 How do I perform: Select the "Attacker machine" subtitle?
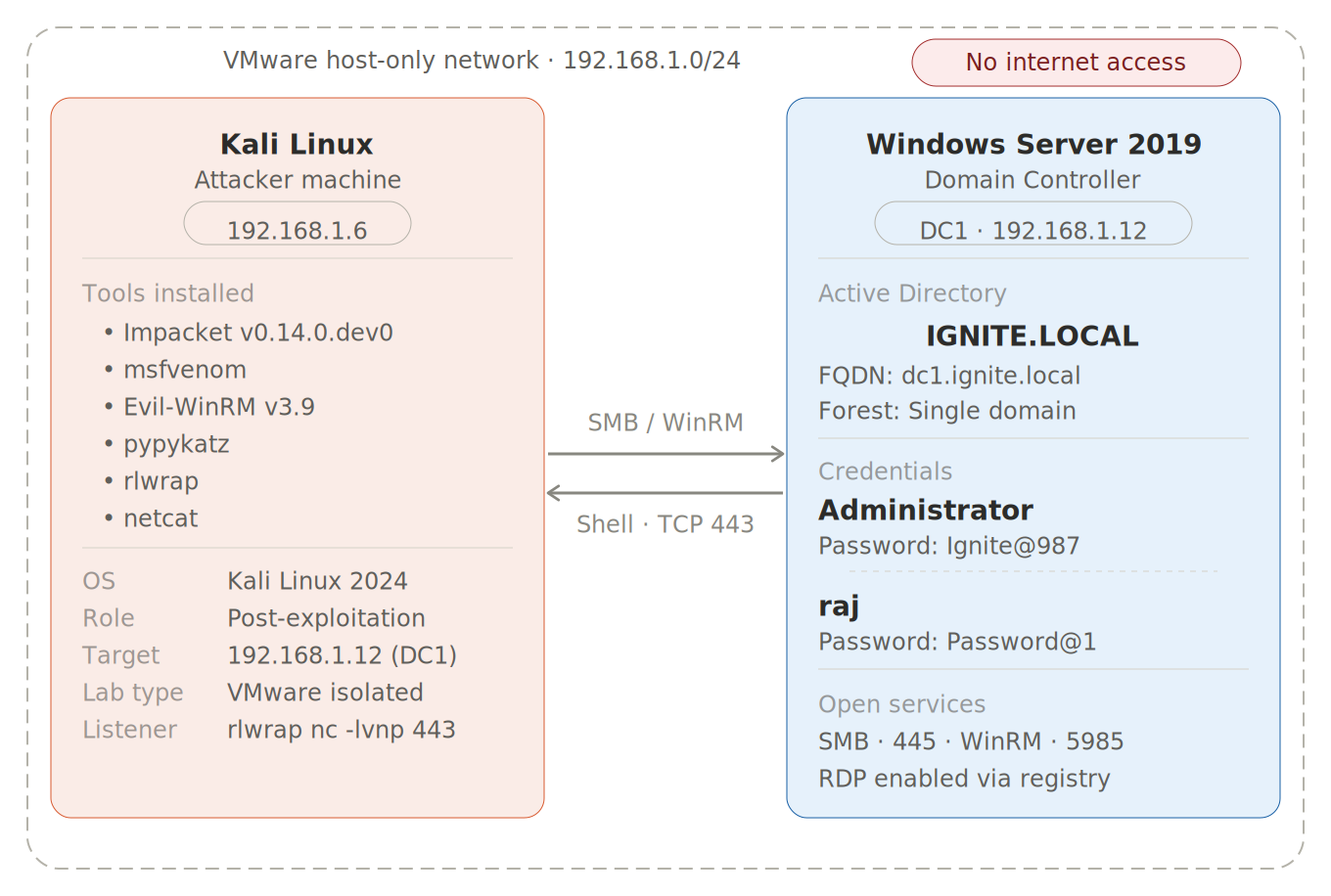298,180
